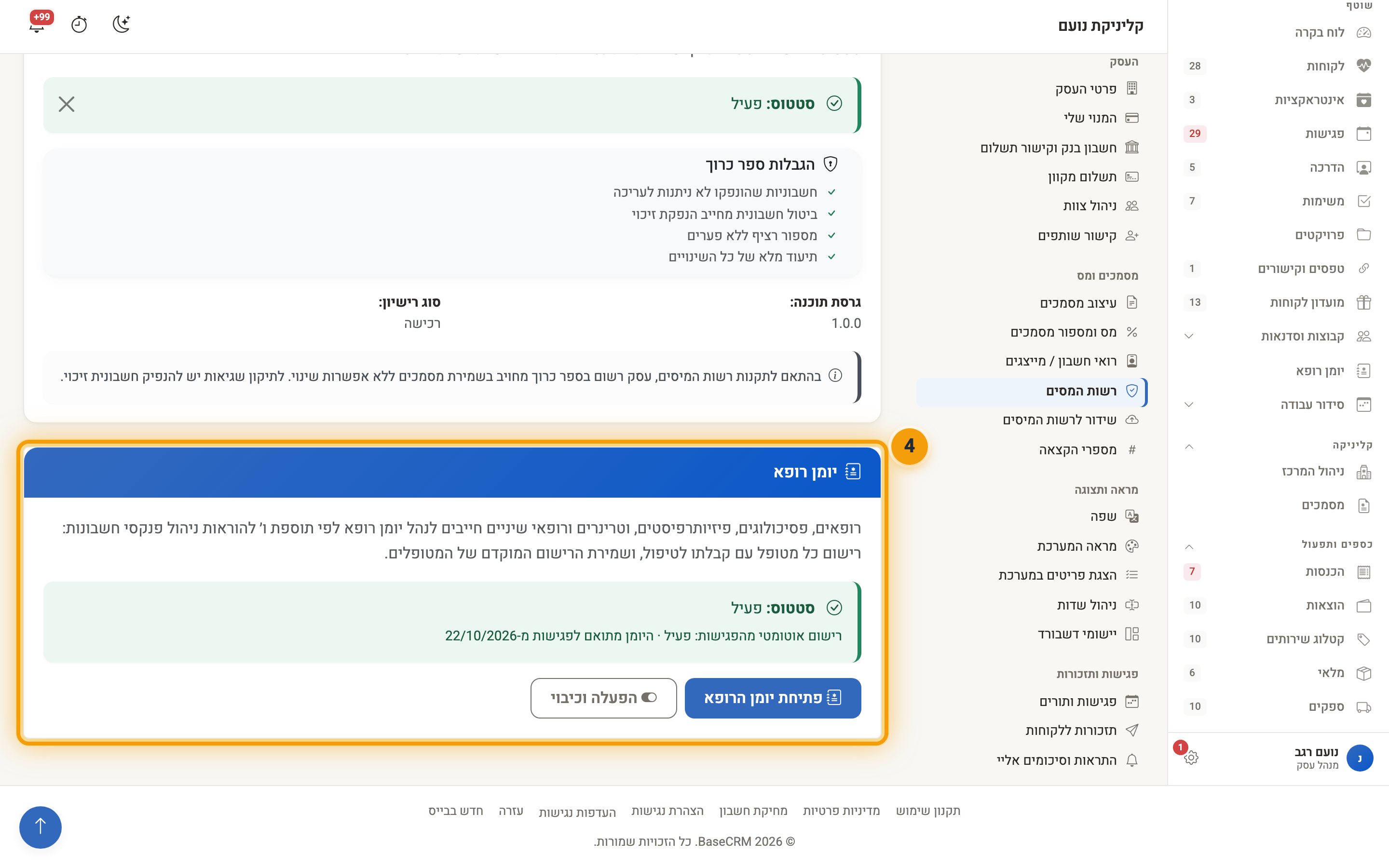Viewport: 1389px width, 868px height.
Task: Open תקנון שימוש footer link
Action: click(928, 811)
